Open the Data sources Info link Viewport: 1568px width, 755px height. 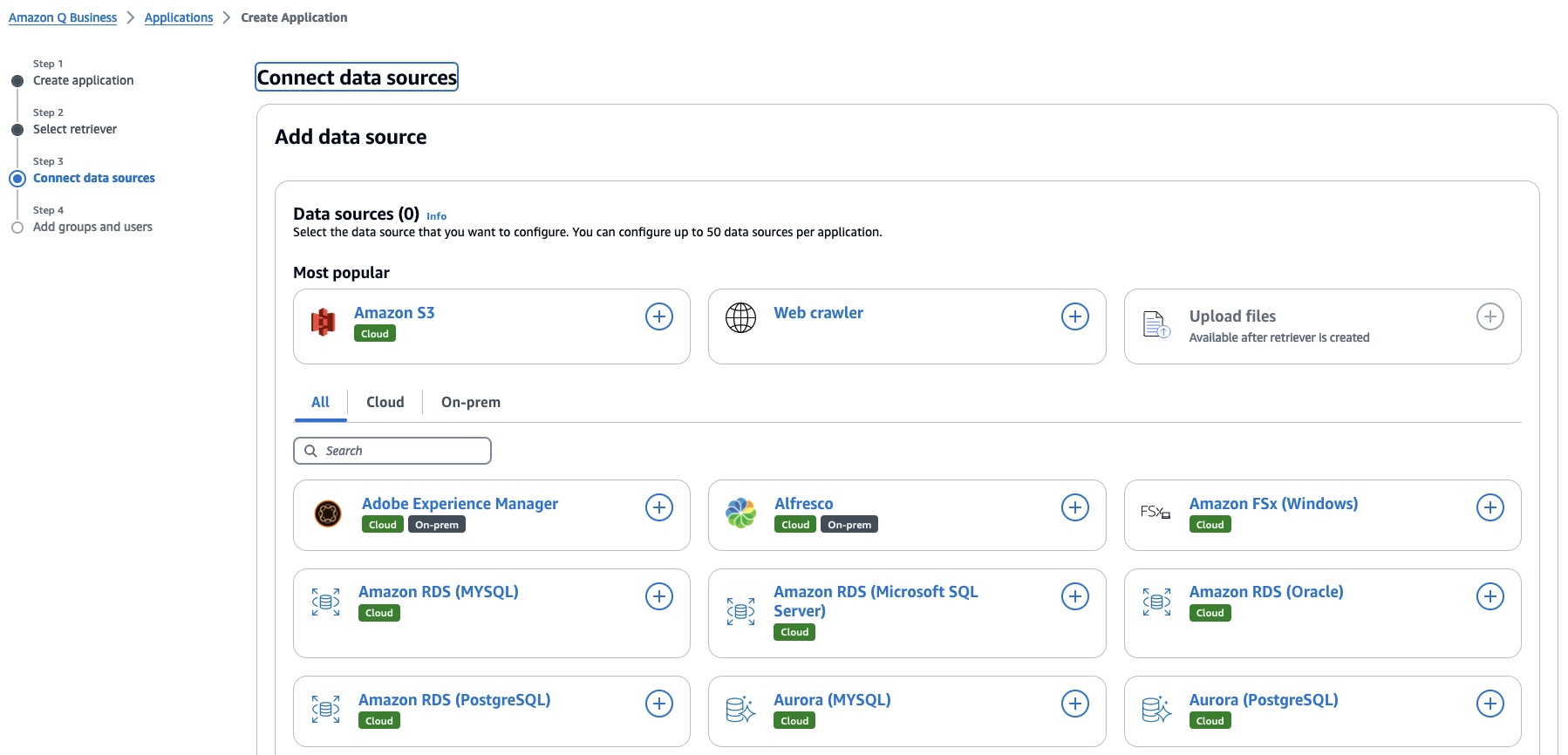click(436, 216)
